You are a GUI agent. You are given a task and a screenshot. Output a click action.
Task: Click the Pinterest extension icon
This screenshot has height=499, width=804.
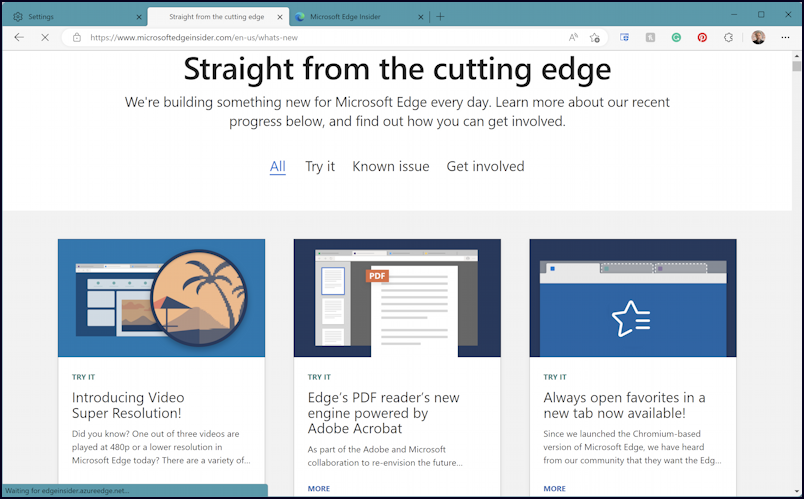coord(702,37)
